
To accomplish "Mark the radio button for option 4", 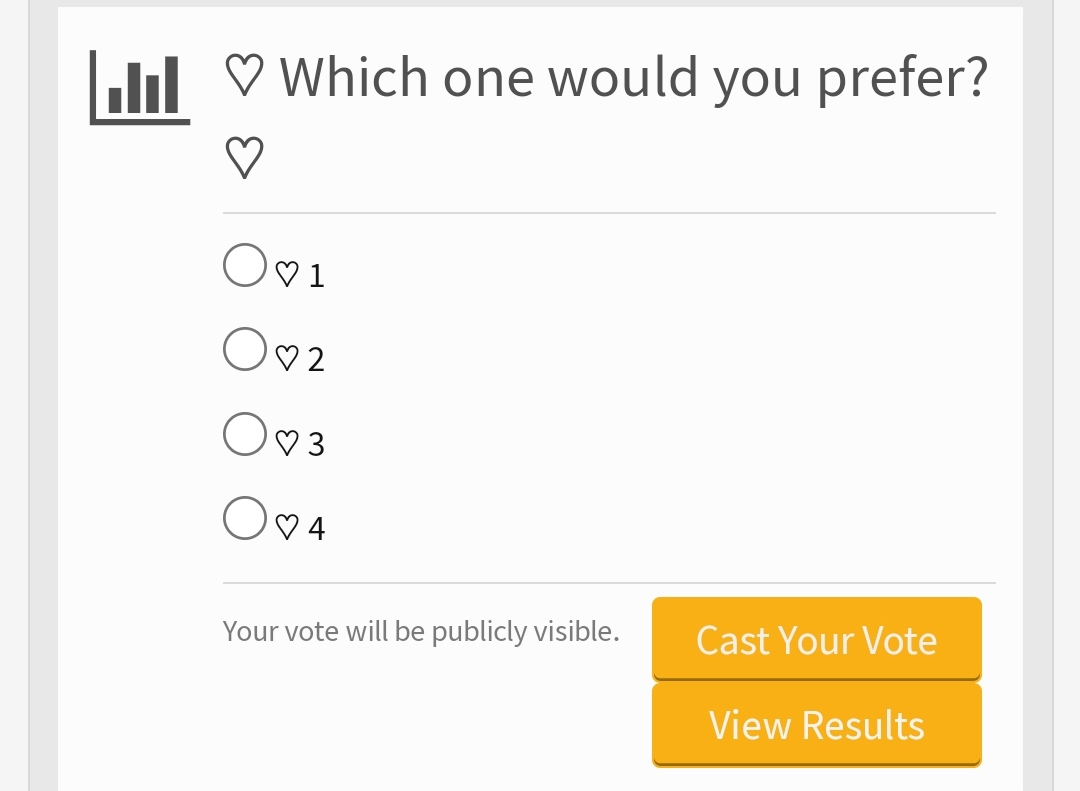I will 245,518.
